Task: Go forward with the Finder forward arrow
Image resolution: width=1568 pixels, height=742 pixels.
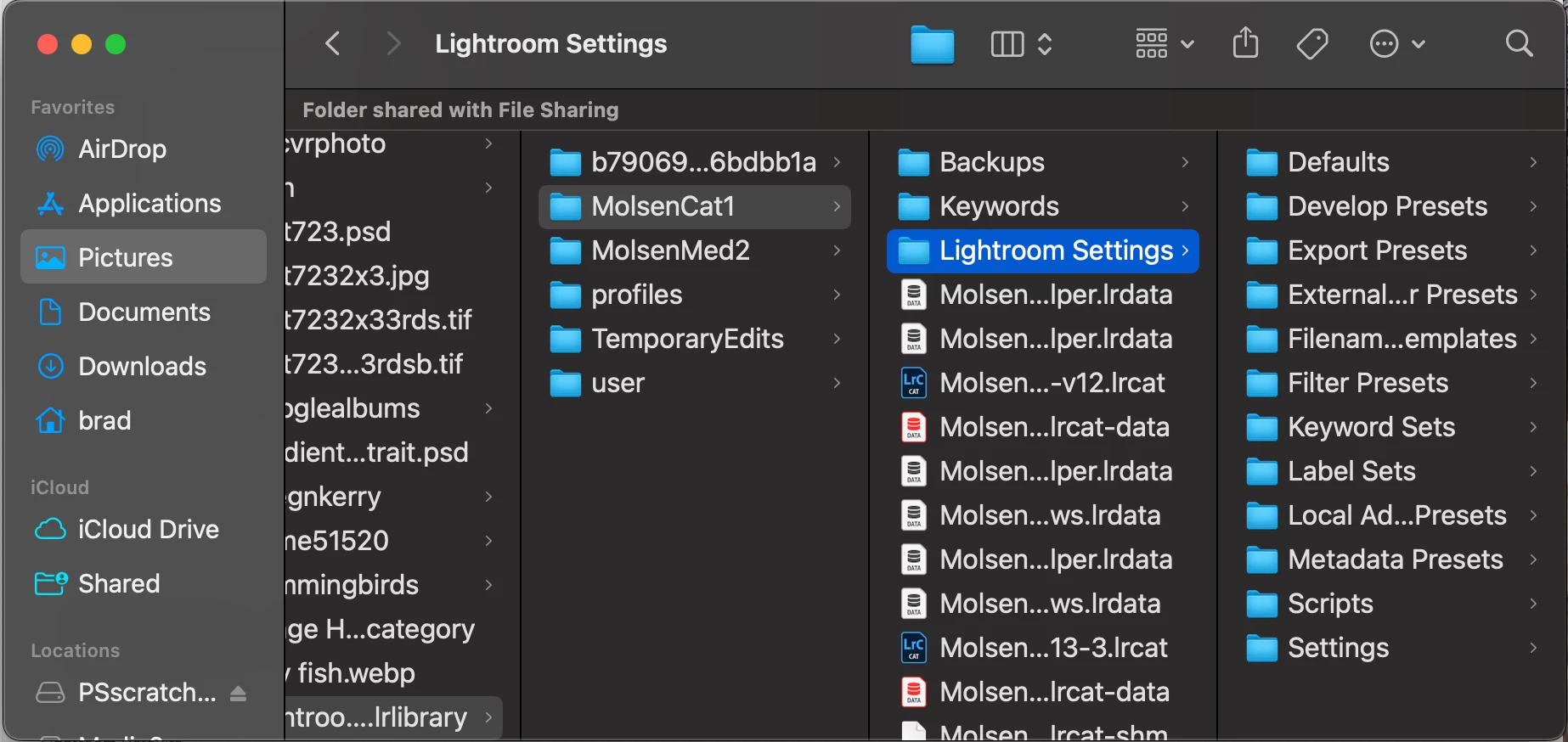Action: coord(392,43)
